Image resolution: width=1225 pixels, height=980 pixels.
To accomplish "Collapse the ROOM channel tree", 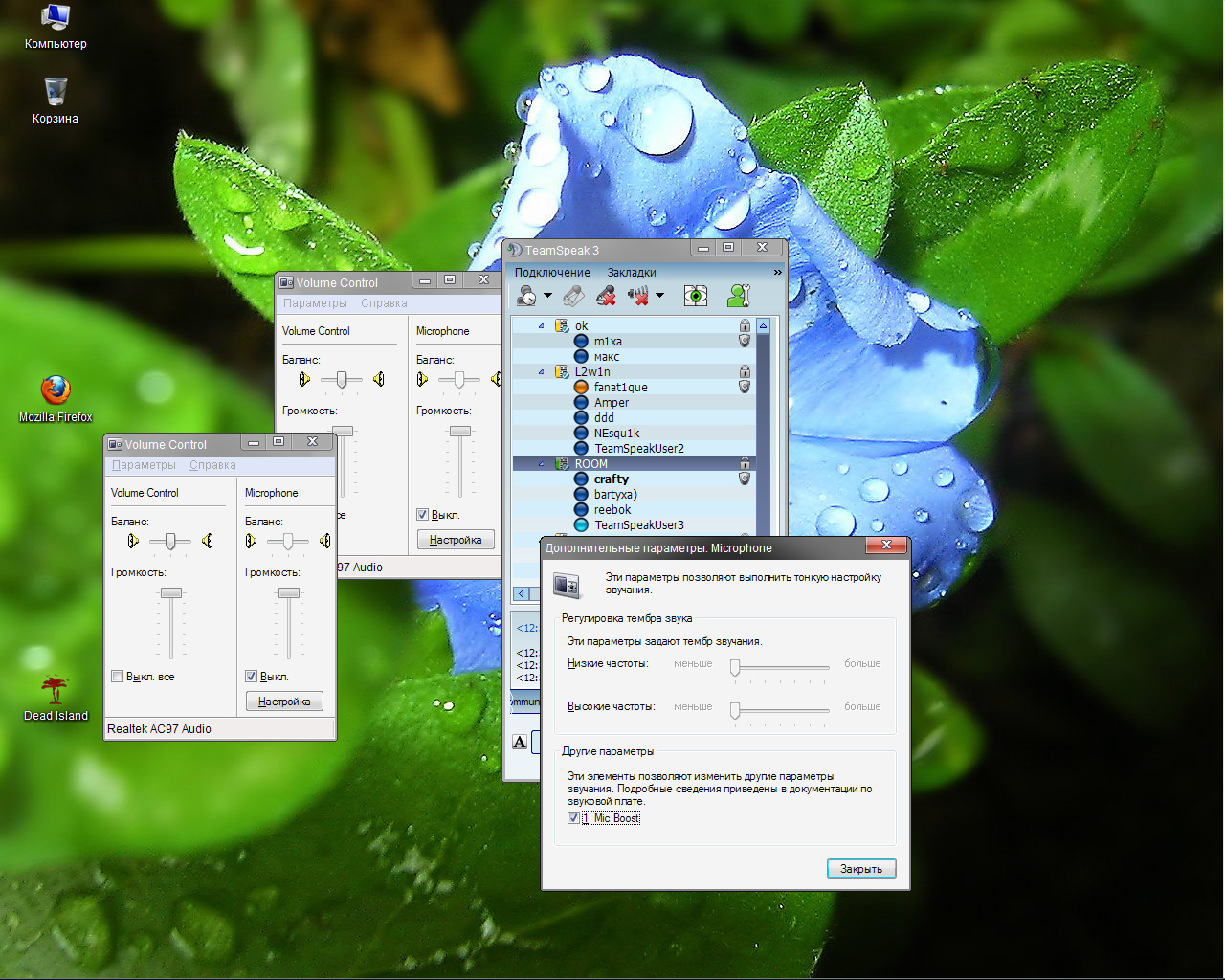I will pyautogui.click(x=541, y=463).
